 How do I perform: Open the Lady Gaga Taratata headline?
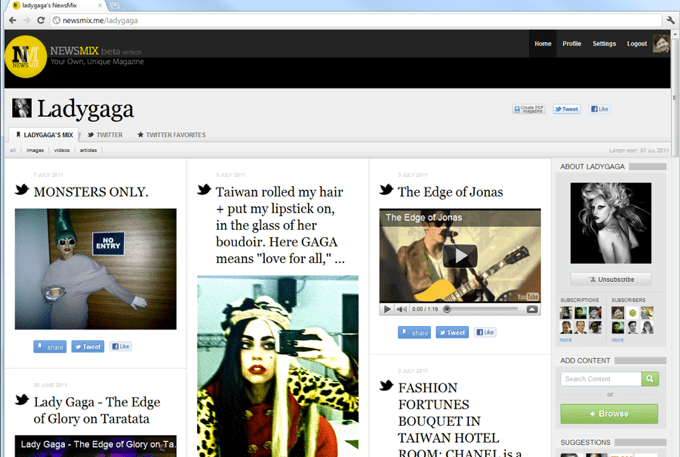[x=97, y=410]
